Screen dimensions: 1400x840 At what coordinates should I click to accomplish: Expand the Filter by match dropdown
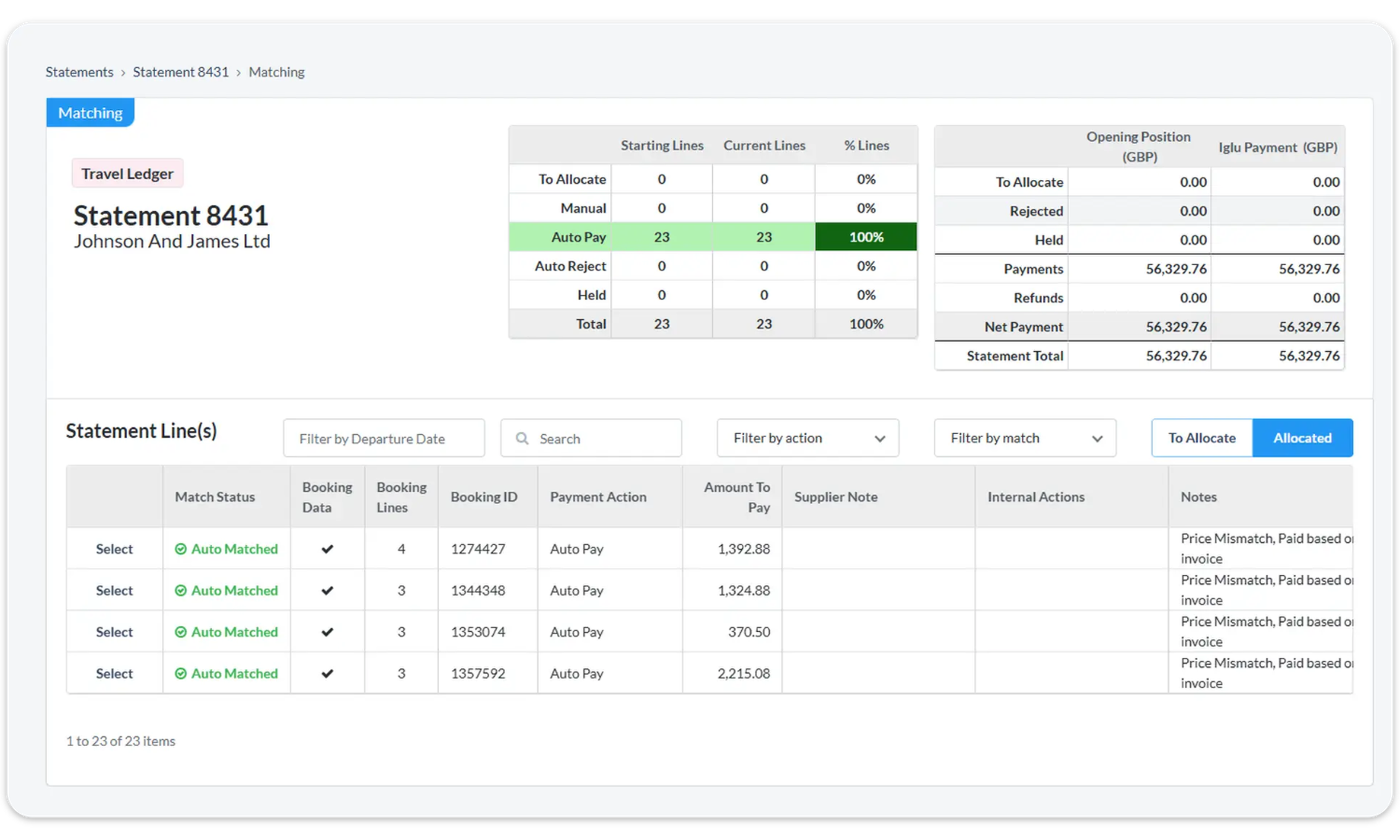point(1024,438)
